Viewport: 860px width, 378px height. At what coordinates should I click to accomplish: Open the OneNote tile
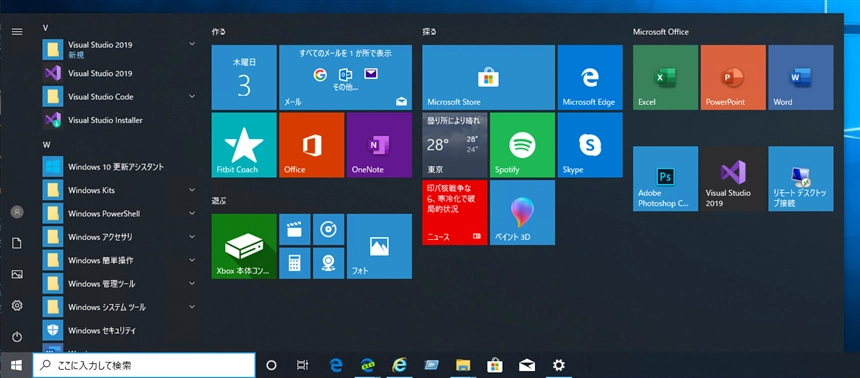[x=380, y=145]
